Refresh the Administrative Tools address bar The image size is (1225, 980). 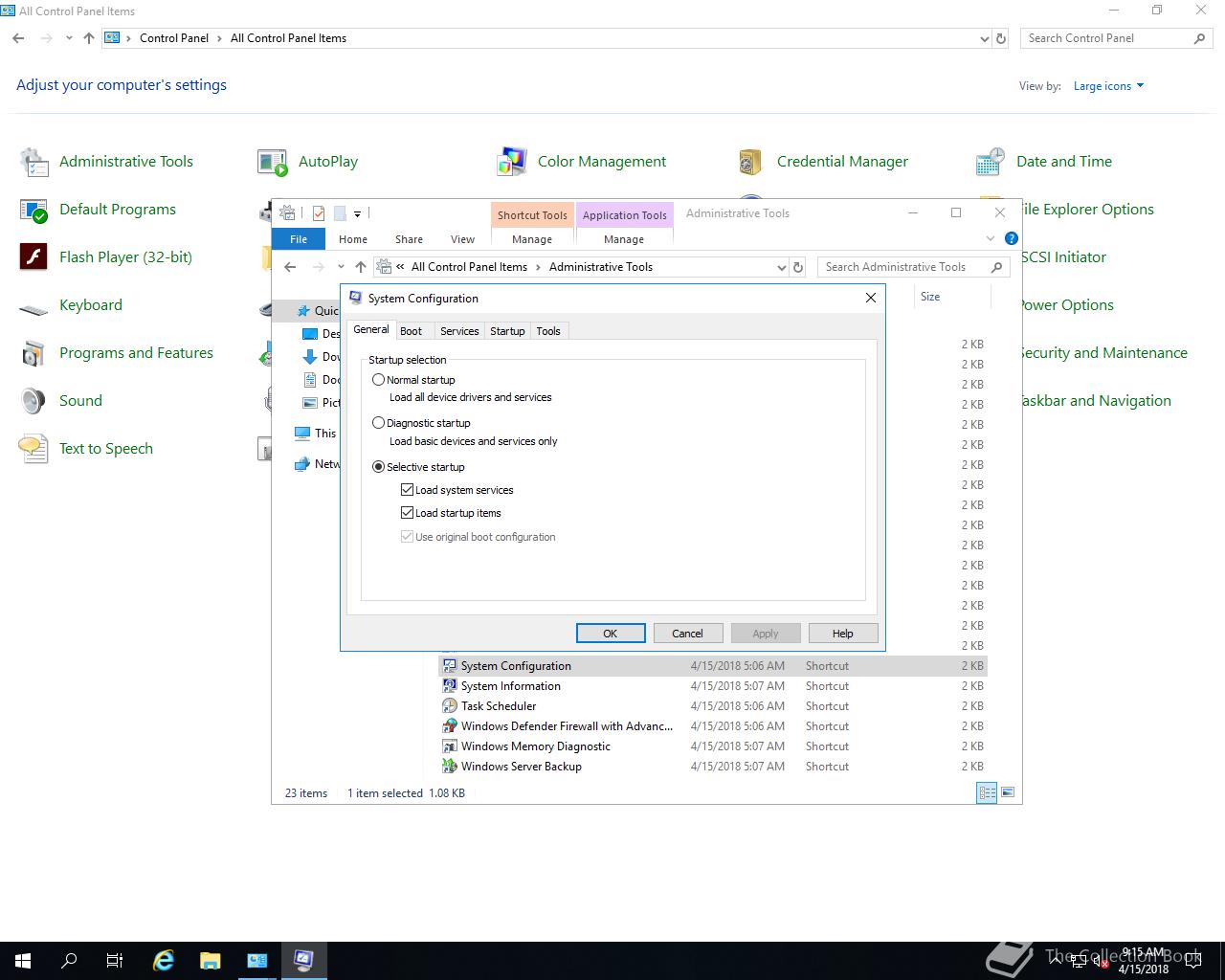click(x=798, y=267)
